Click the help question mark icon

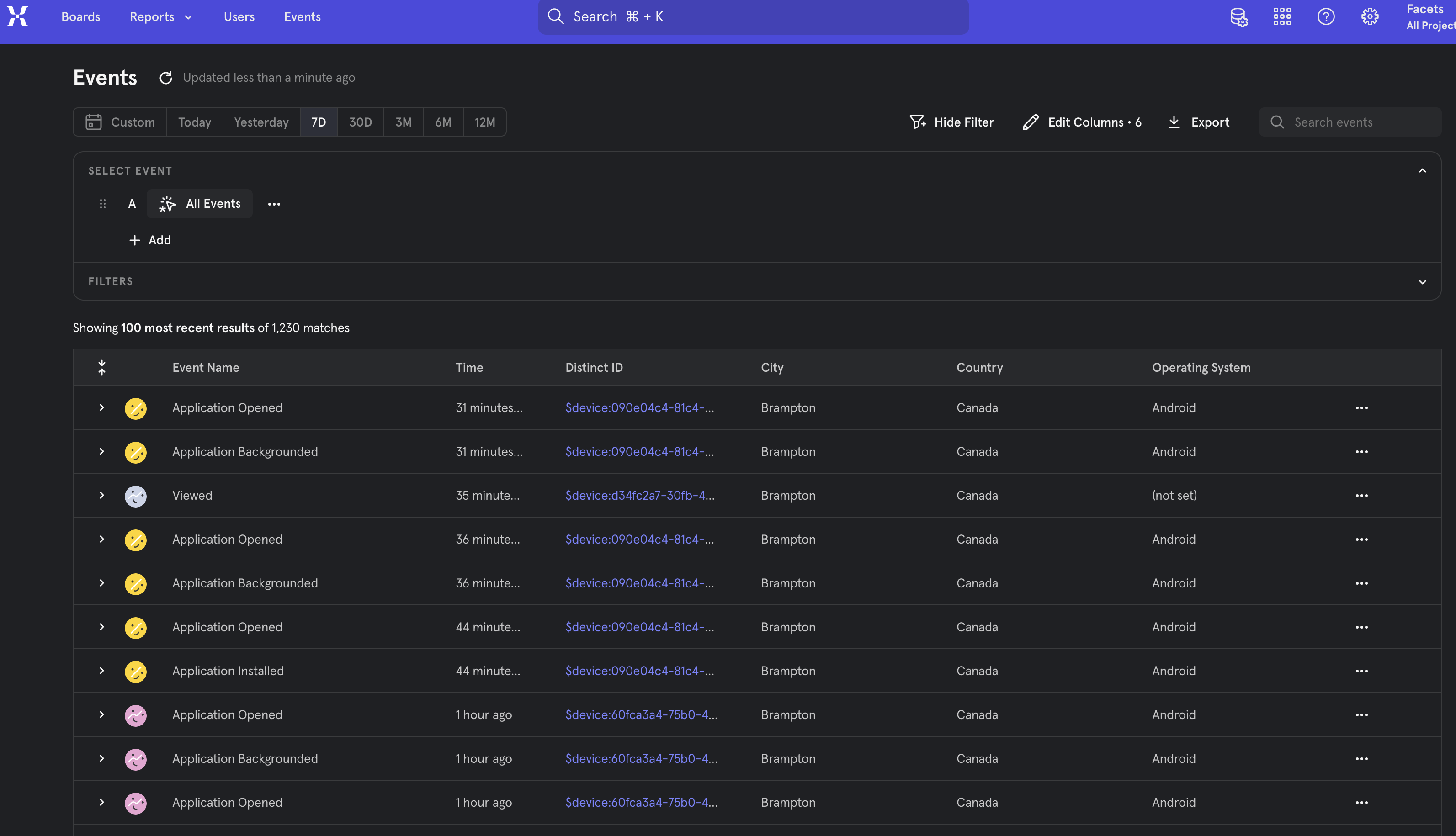tap(1326, 16)
